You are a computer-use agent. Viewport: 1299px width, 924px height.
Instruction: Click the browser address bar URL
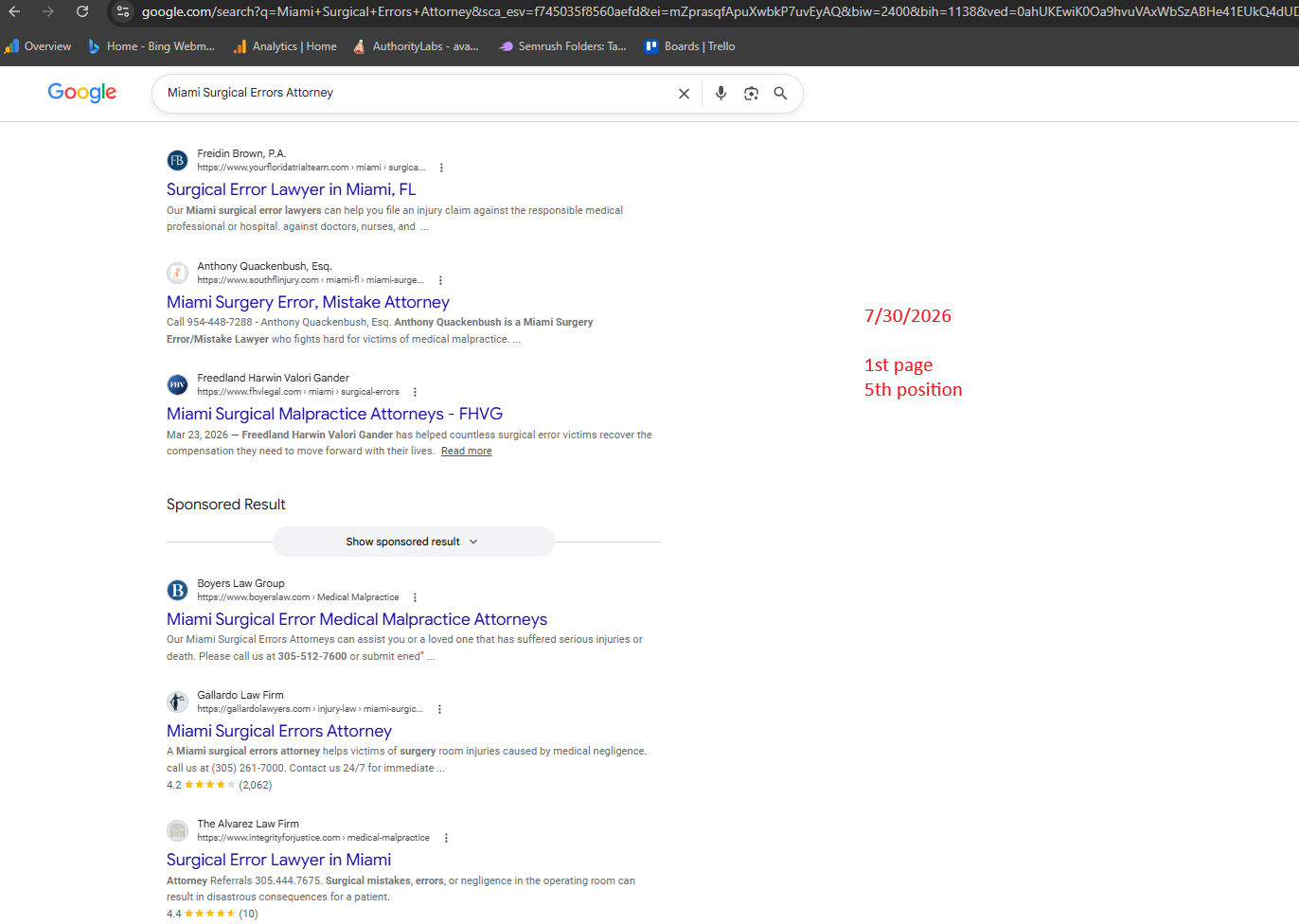click(718, 11)
